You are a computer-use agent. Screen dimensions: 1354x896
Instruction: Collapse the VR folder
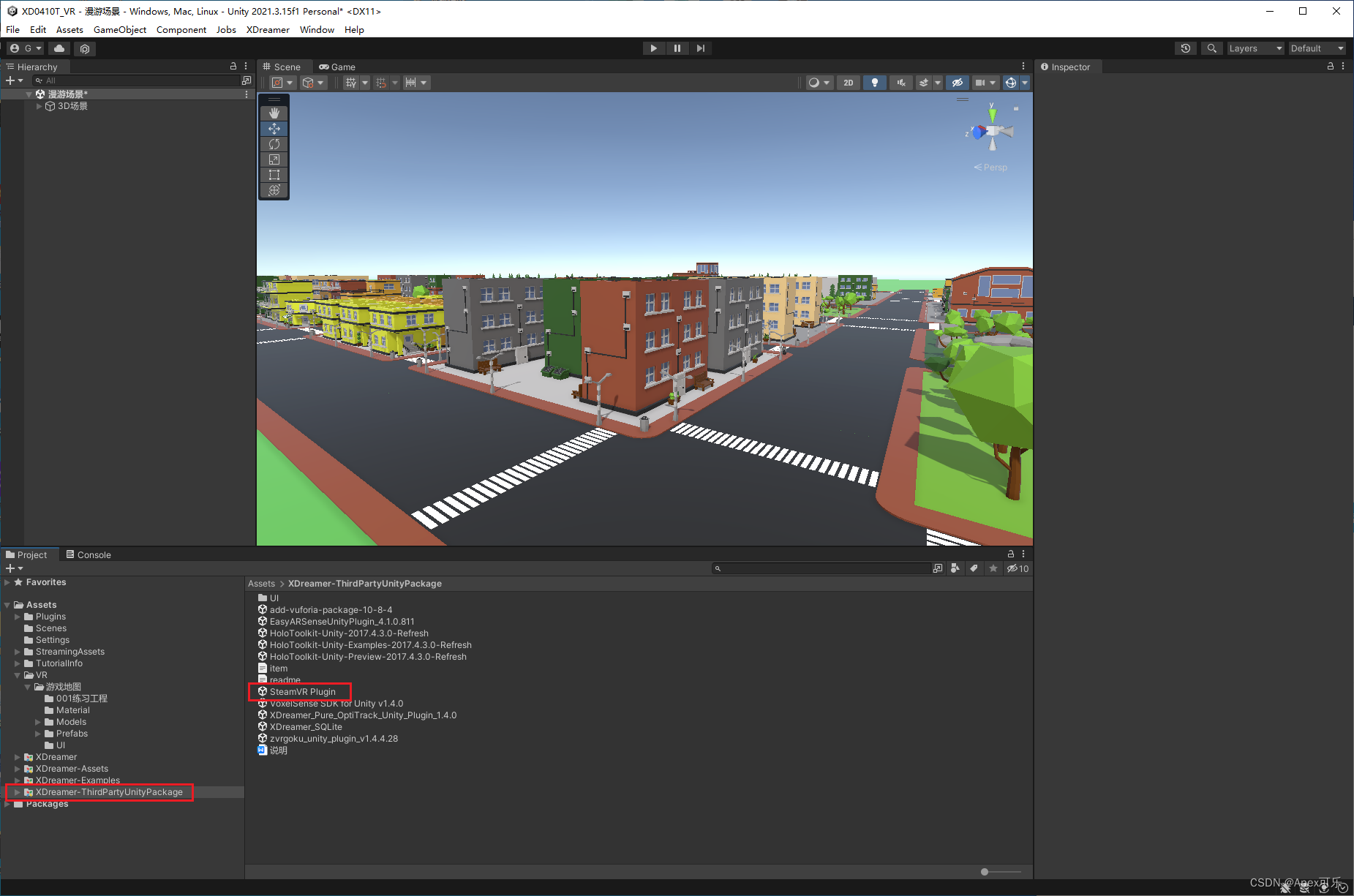coord(18,675)
